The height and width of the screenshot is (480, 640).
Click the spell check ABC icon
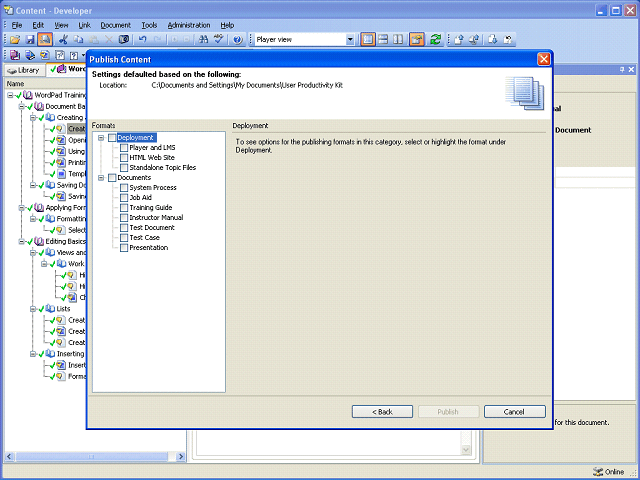tap(219, 40)
